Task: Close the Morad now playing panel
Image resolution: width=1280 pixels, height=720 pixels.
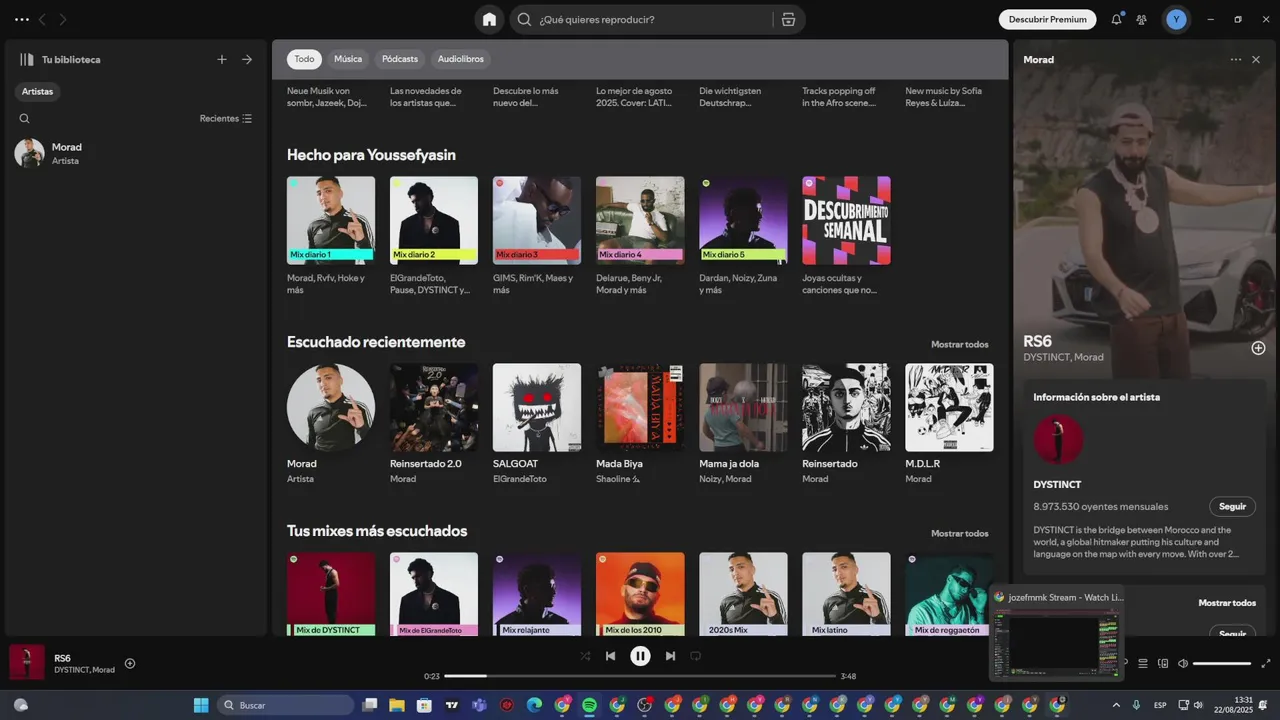Action: (x=1256, y=60)
